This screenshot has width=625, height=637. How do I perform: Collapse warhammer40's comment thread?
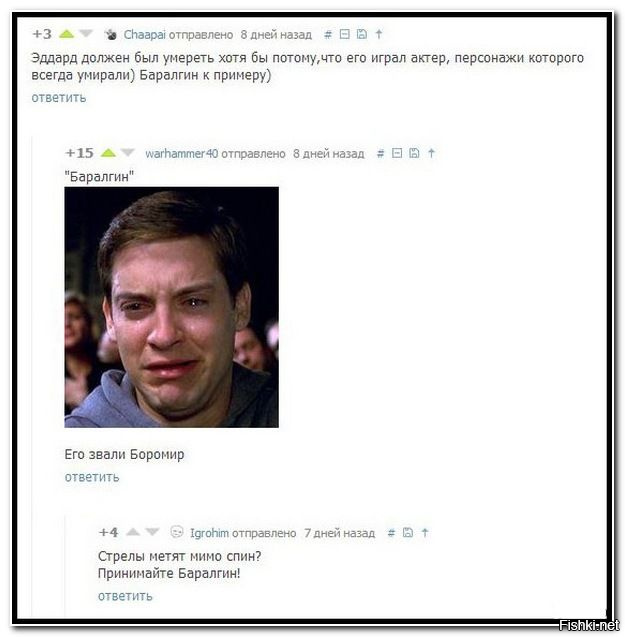pos(397,153)
